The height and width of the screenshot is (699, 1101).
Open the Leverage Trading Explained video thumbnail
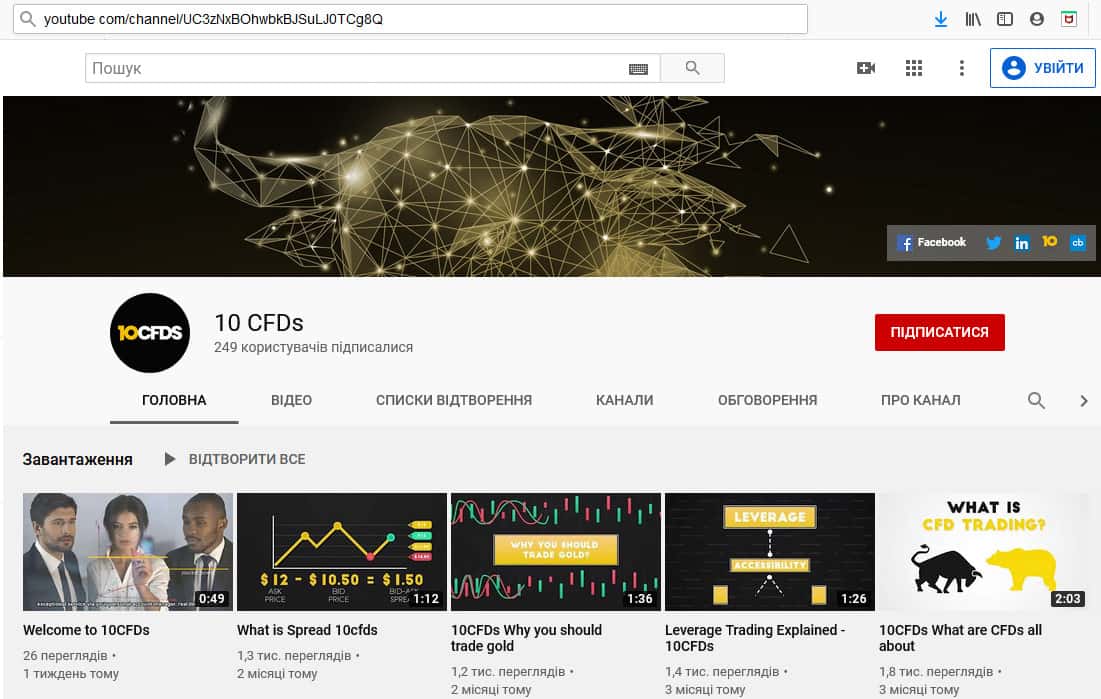(x=769, y=551)
